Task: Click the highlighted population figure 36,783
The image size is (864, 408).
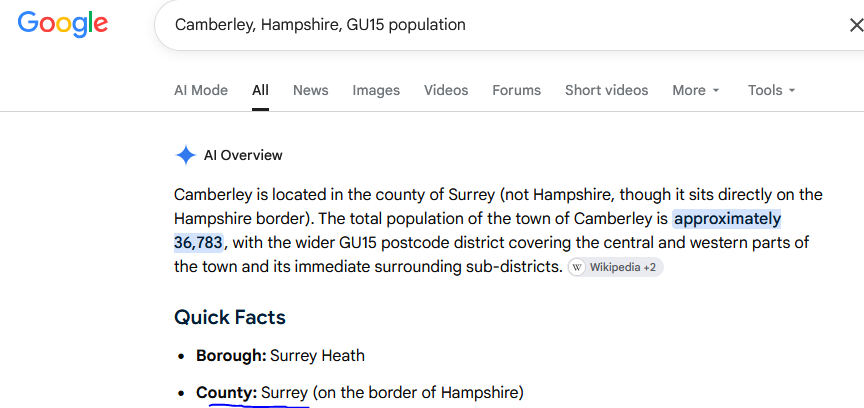Action: [198, 243]
